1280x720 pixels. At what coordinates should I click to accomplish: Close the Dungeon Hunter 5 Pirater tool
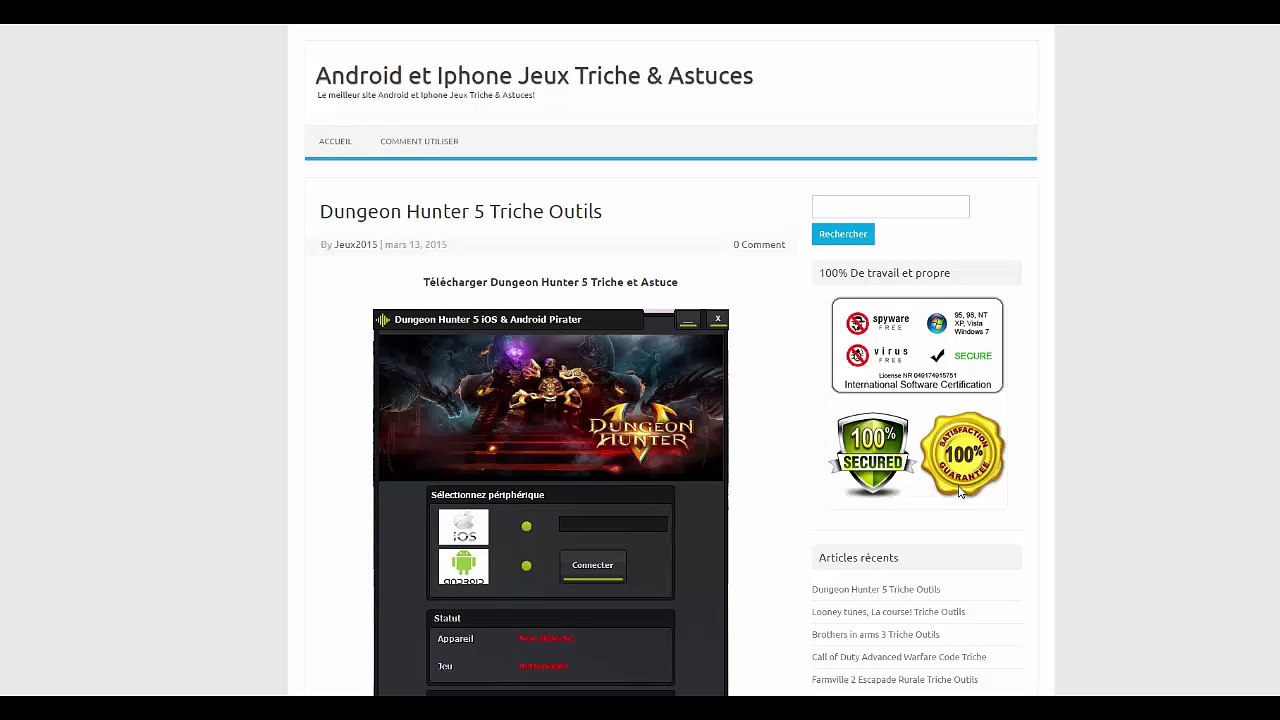[x=717, y=320]
